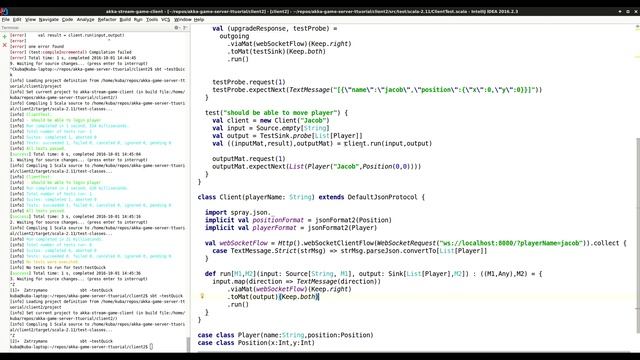Click 'case class Position(x:Int,y:Int)' line
The height and width of the screenshot is (360, 640).
[256, 343]
